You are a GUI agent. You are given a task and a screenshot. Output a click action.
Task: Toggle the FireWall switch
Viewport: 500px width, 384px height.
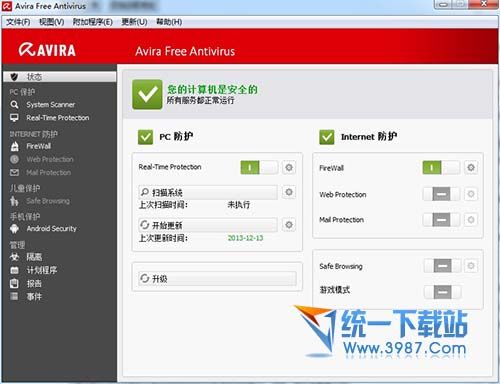[x=441, y=167]
